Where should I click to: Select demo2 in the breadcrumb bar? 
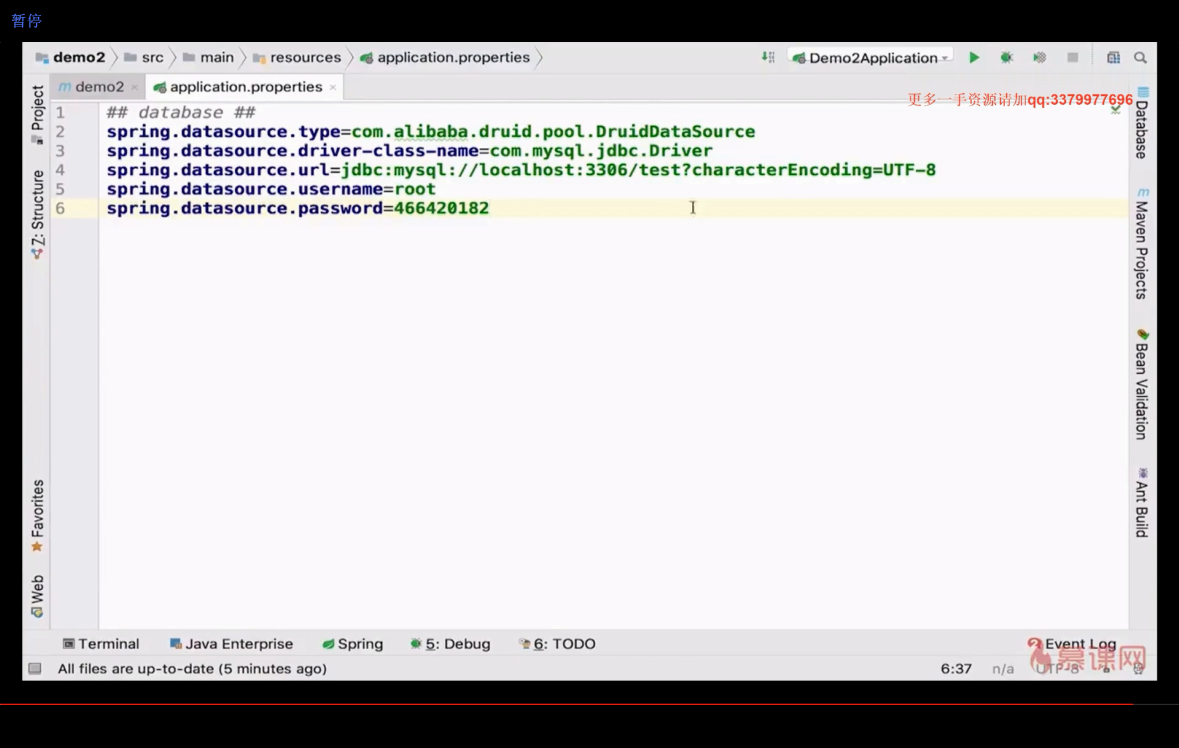tap(71, 57)
